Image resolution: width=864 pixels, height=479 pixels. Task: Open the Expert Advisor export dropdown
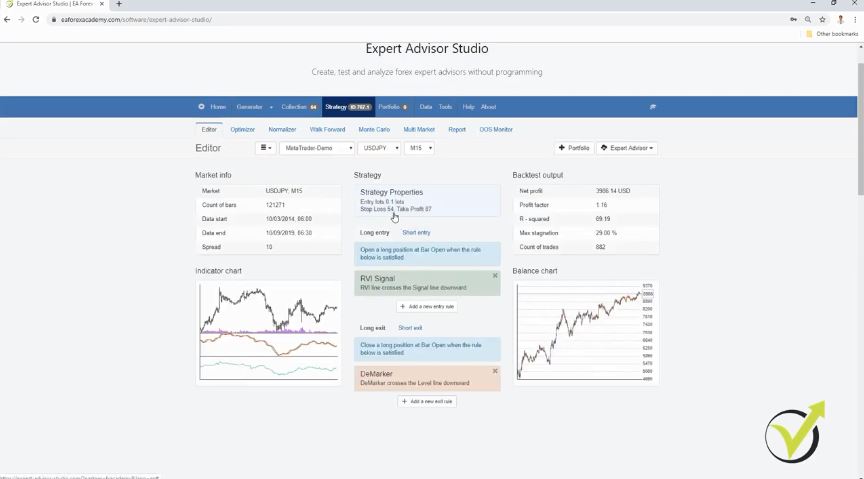tap(627, 148)
